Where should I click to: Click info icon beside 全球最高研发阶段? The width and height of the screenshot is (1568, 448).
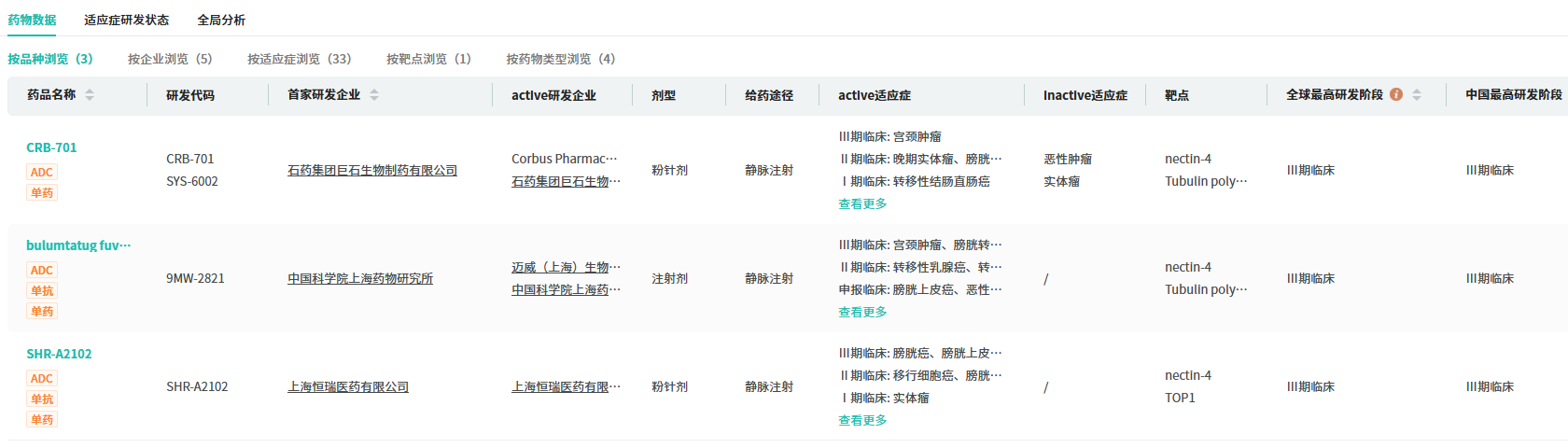pos(1396,94)
